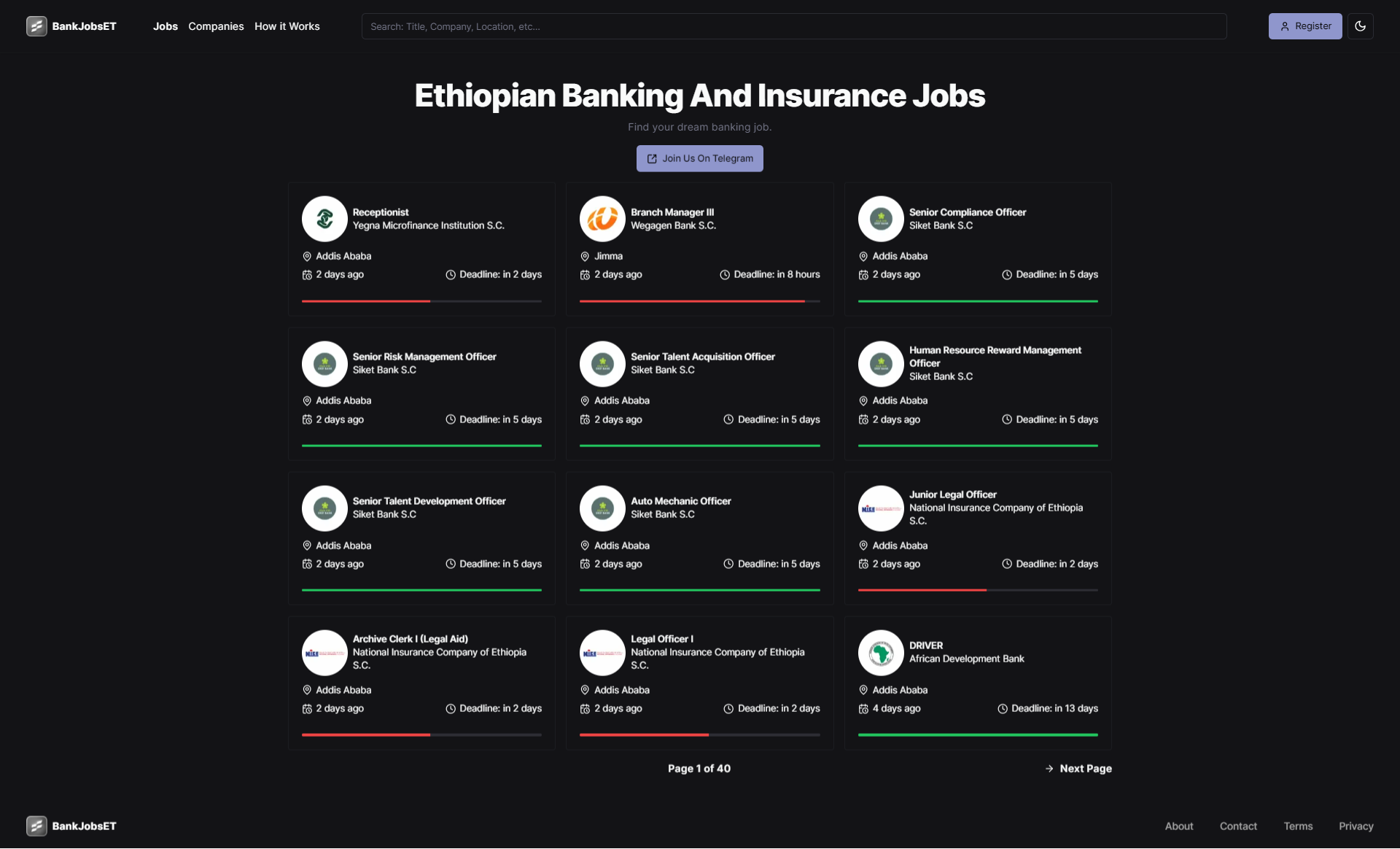The image size is (1400, 849).
Task: Open the Companies menu item
Action: [216, 26]
